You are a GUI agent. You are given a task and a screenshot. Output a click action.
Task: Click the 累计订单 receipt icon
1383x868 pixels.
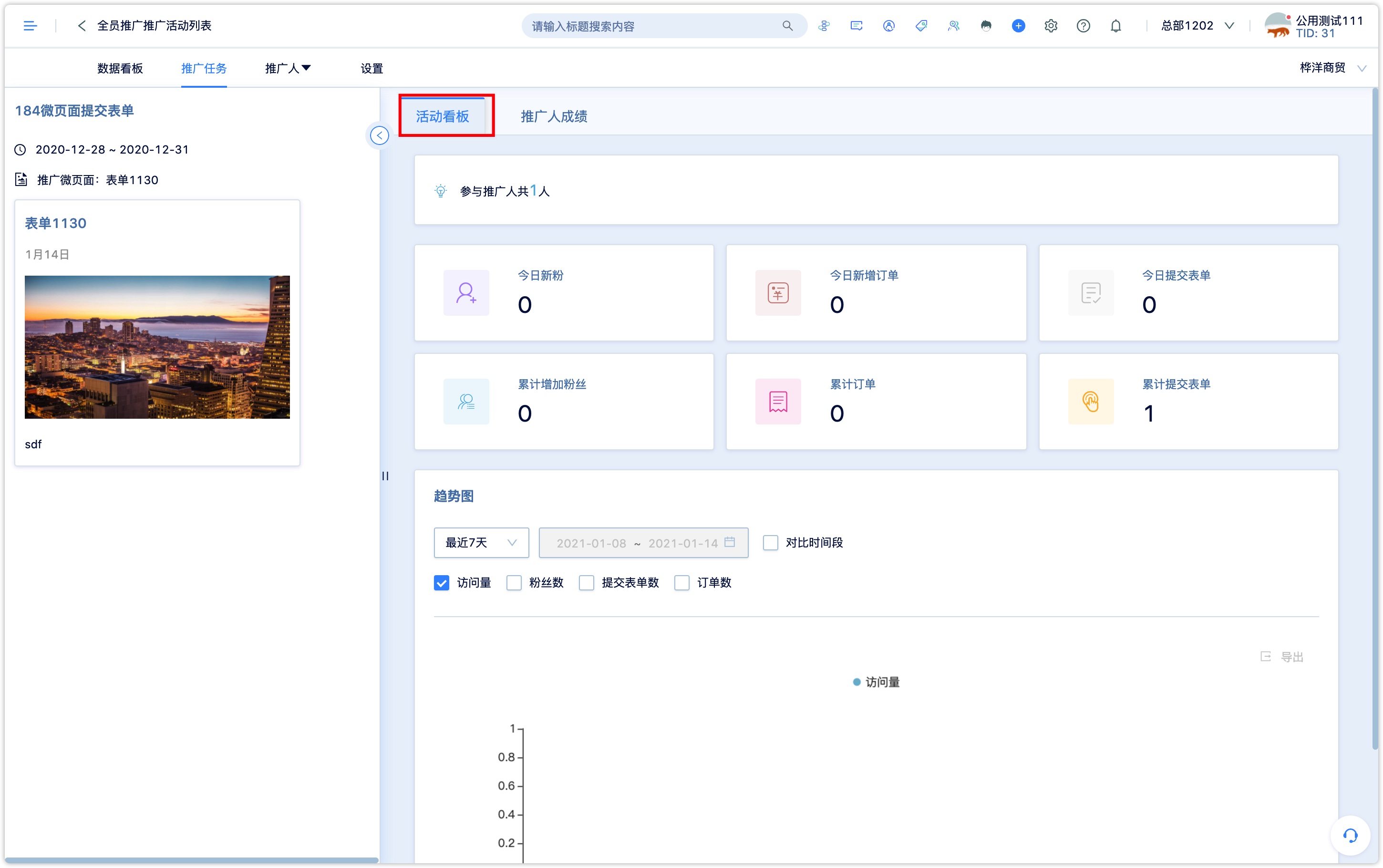(777, 401)
